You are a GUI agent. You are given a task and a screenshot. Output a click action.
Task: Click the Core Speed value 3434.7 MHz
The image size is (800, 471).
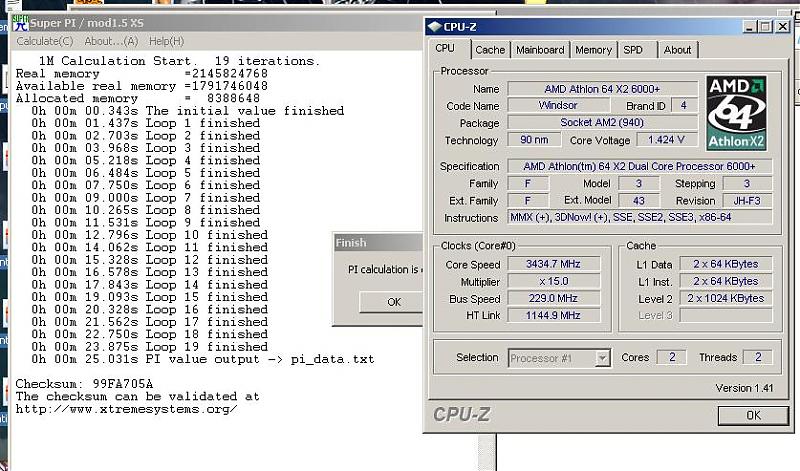tap(554, 264)
